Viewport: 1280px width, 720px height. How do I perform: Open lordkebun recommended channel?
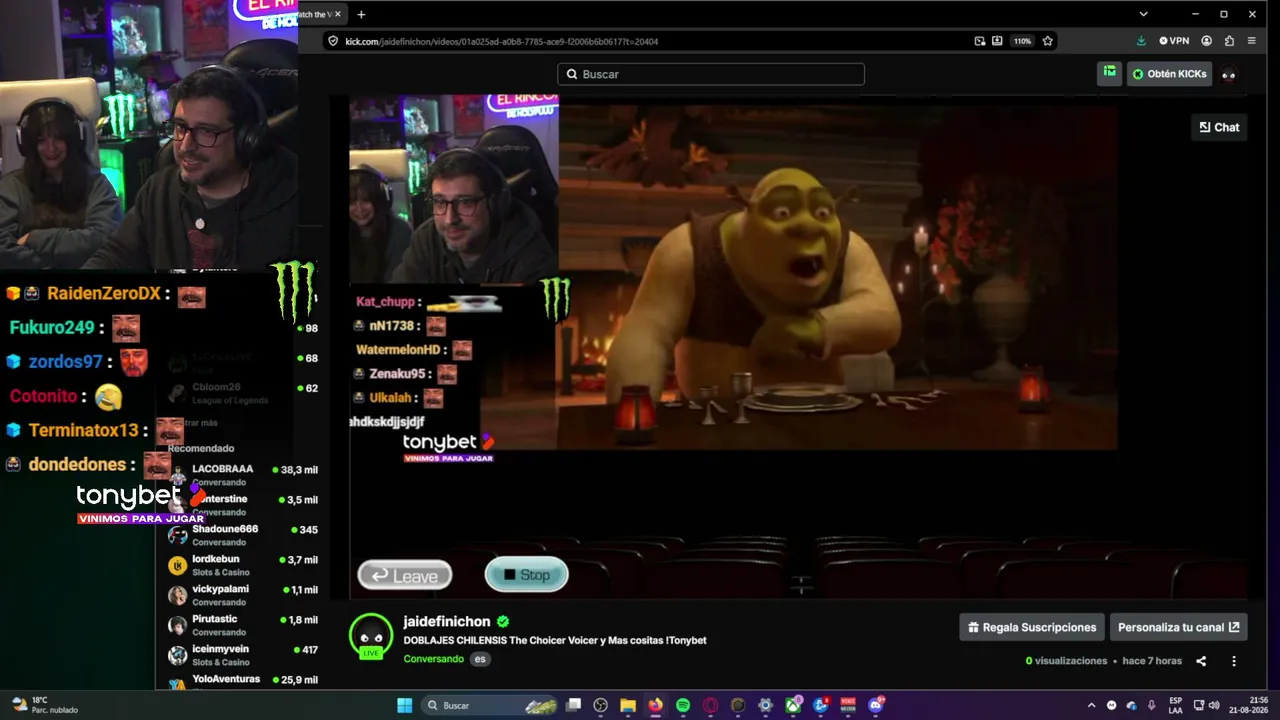point(241,565)
